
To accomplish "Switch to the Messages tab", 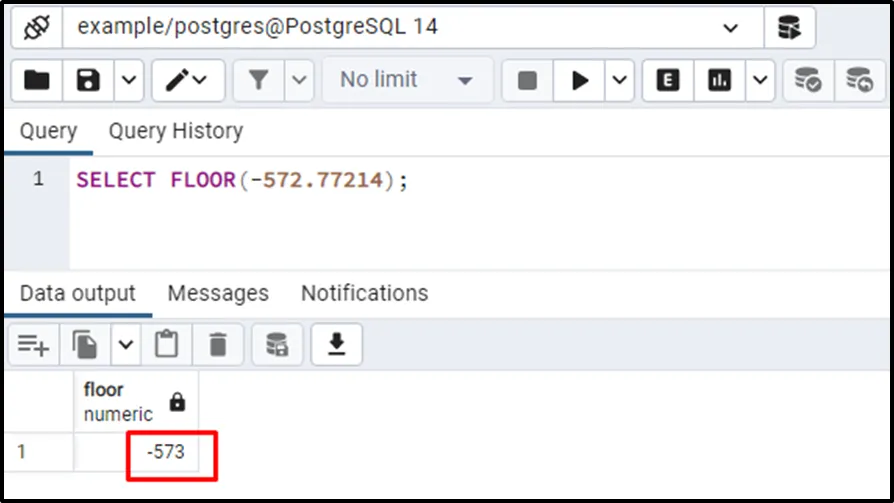I will (x=218, y=293).
